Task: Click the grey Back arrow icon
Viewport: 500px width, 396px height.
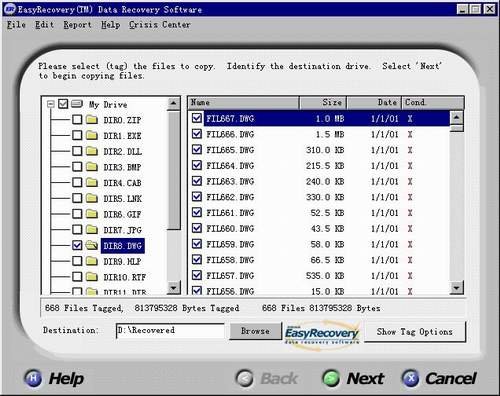Action: click(245, 378)
